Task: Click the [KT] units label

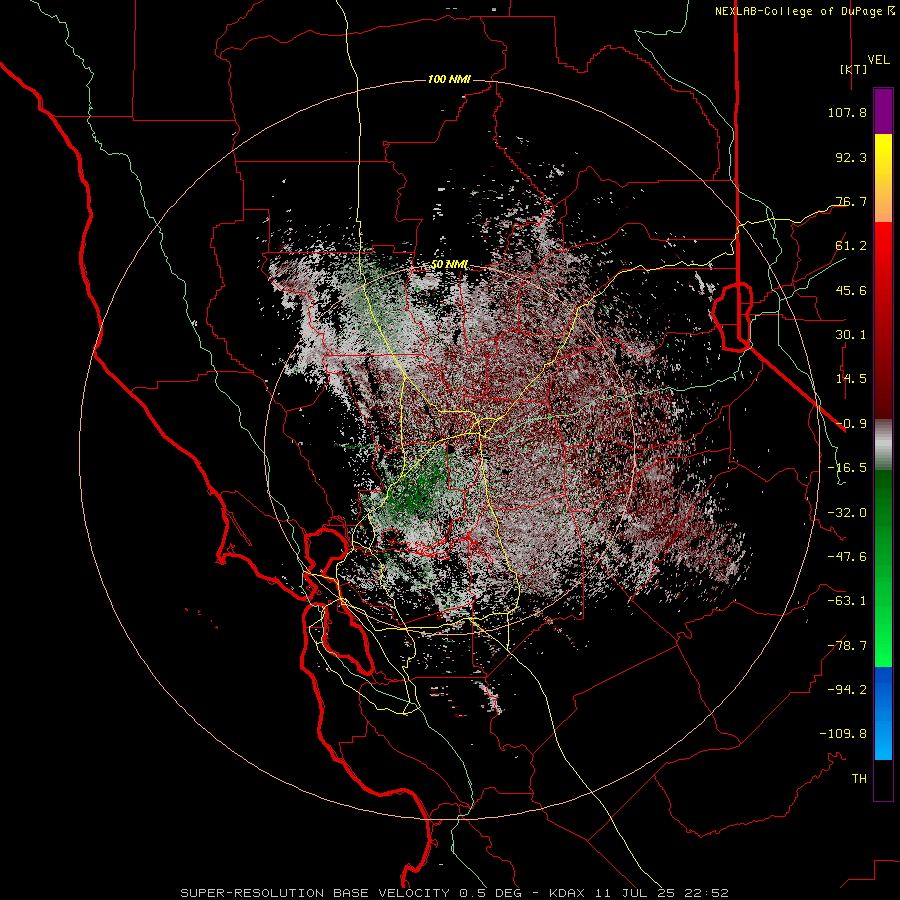Action: click(x=853, y=69)
